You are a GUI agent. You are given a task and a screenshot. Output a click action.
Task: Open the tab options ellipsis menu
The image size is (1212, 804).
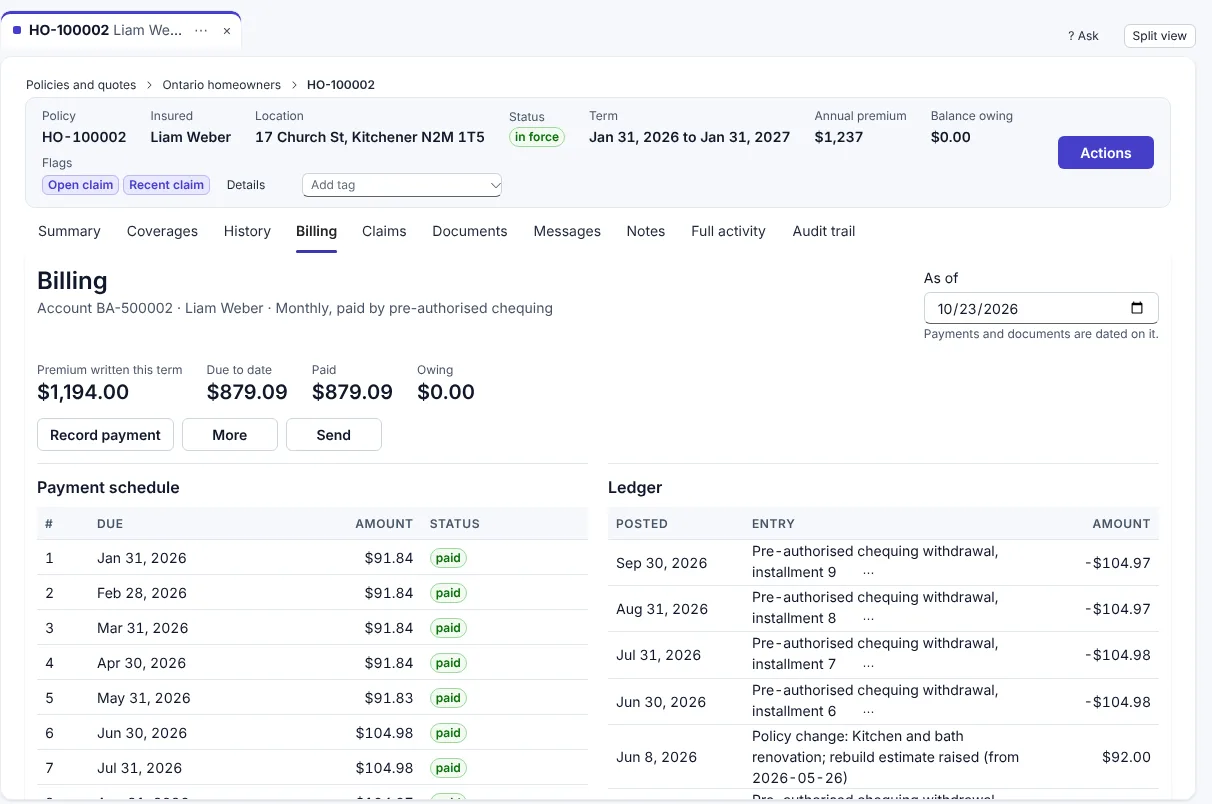pyautogui.click(x=201, y=30)
